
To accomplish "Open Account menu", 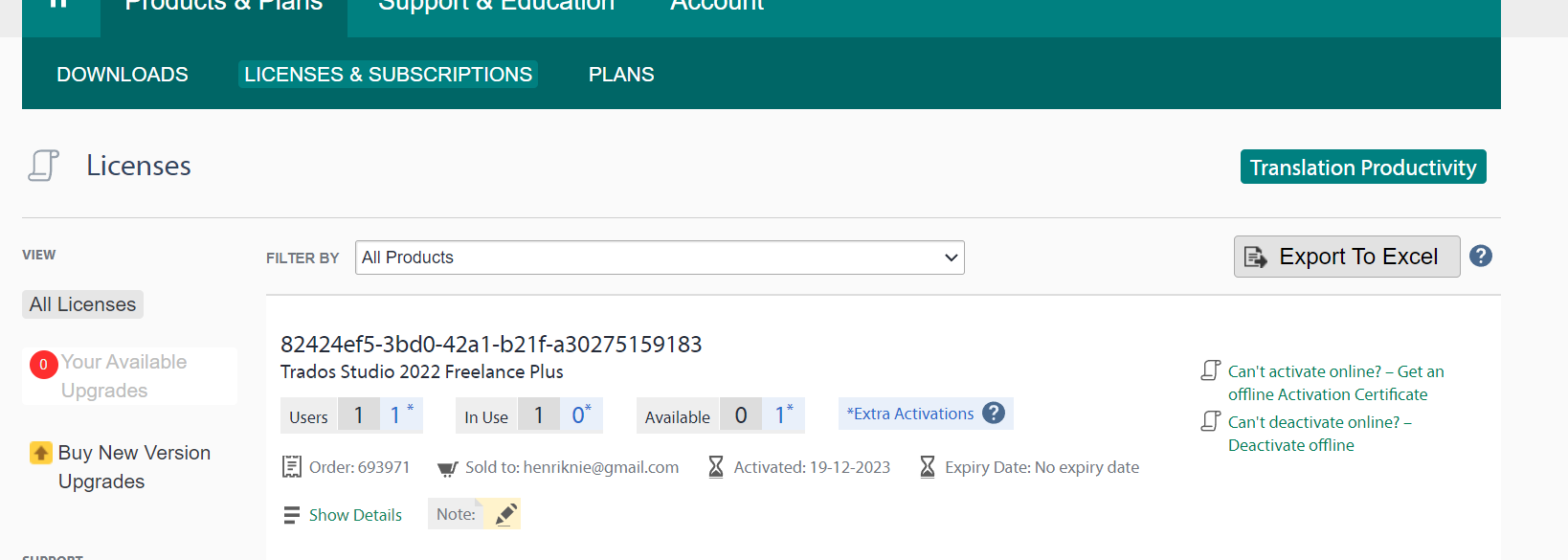I will tap(717, 6).
